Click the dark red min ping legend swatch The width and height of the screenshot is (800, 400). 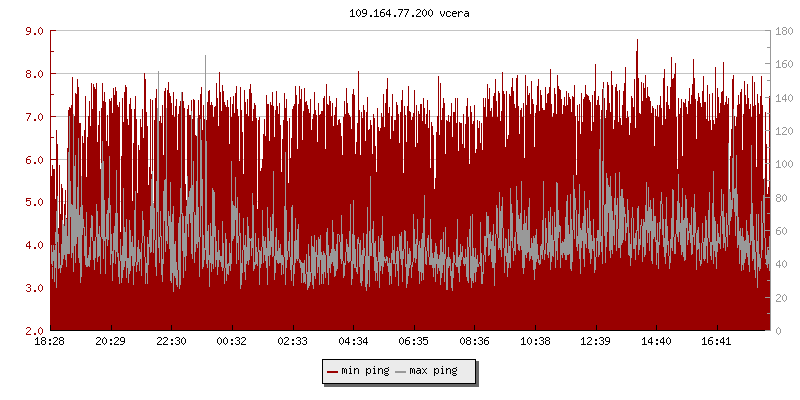click(x=333, y=371)
